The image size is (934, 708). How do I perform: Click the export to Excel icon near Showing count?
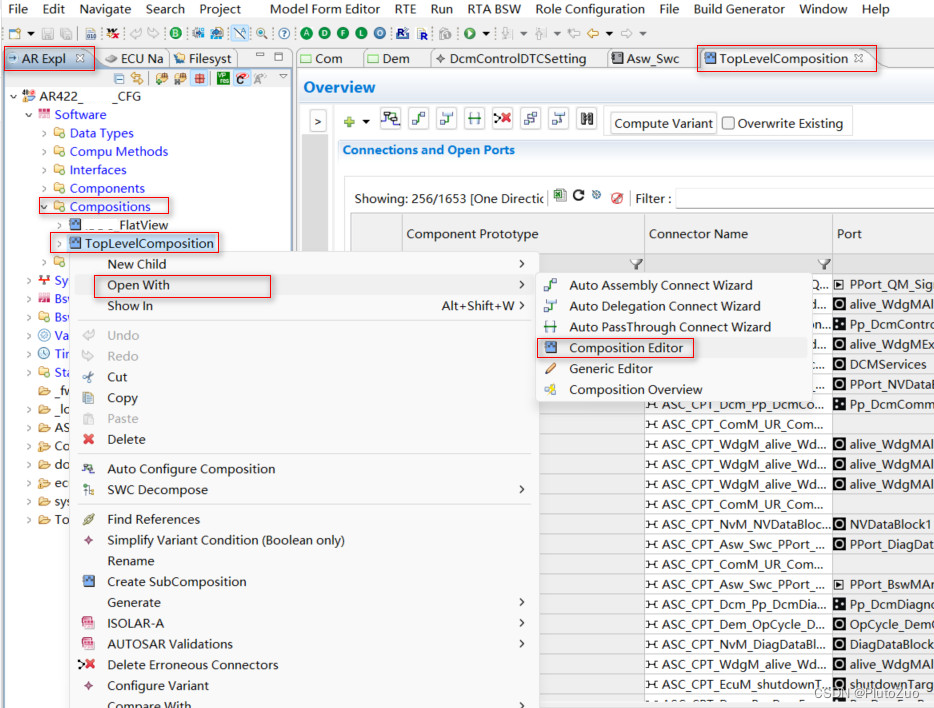pos(559,195)
